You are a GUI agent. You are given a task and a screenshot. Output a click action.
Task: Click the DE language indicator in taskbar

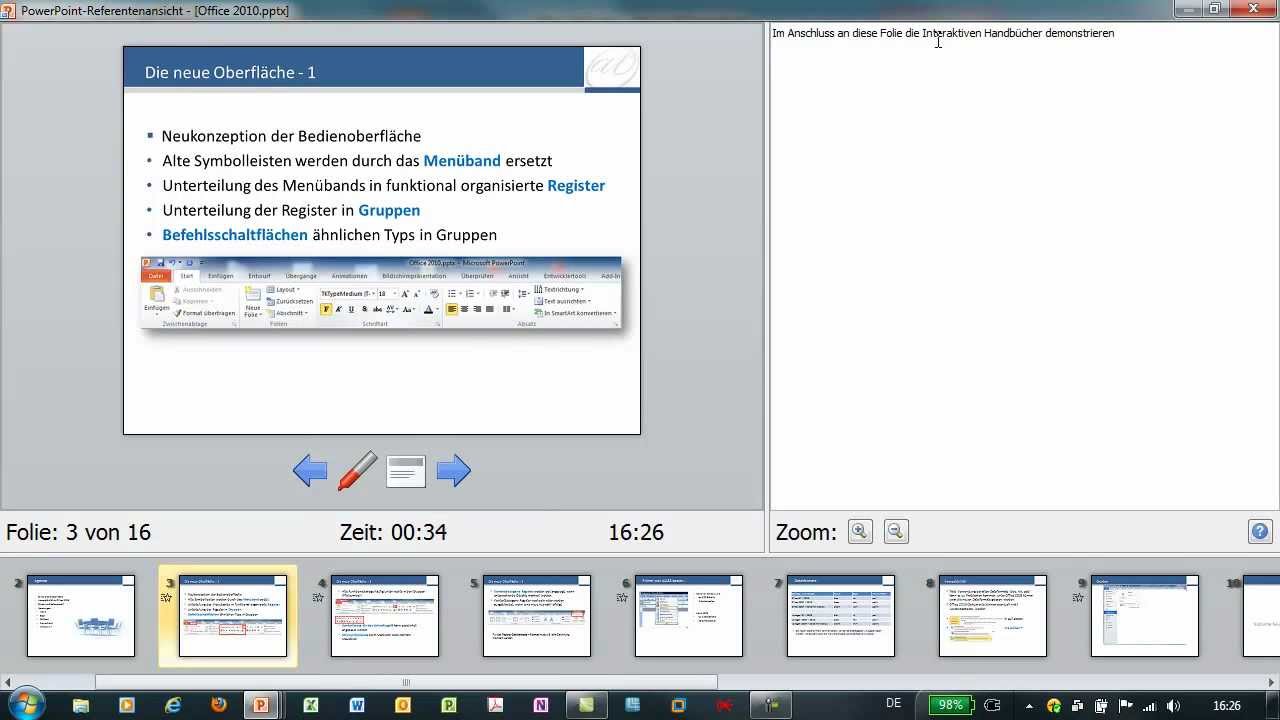[894, 704]
